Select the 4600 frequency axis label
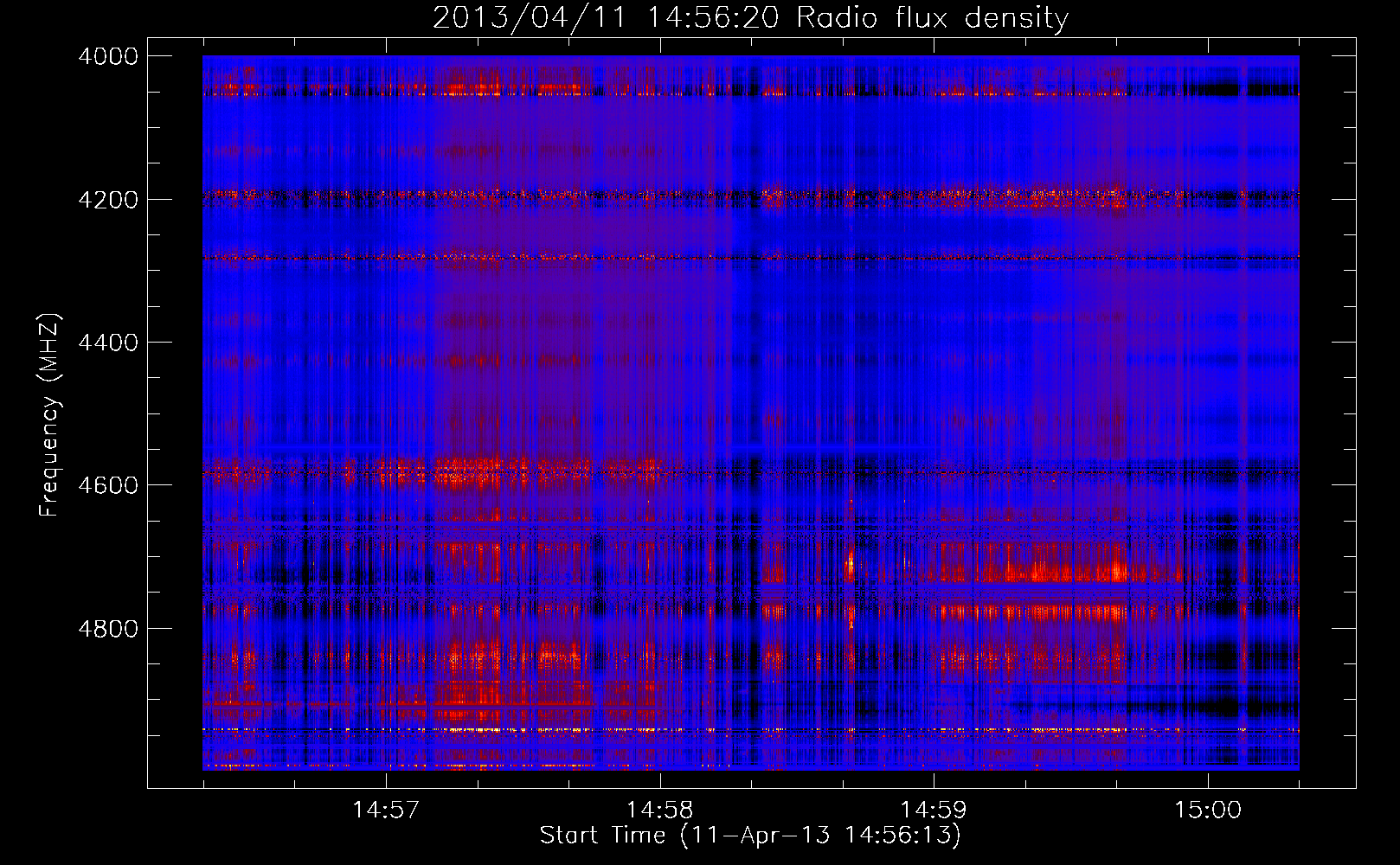This screenshot has width=1400, height=865. (108, 485)
